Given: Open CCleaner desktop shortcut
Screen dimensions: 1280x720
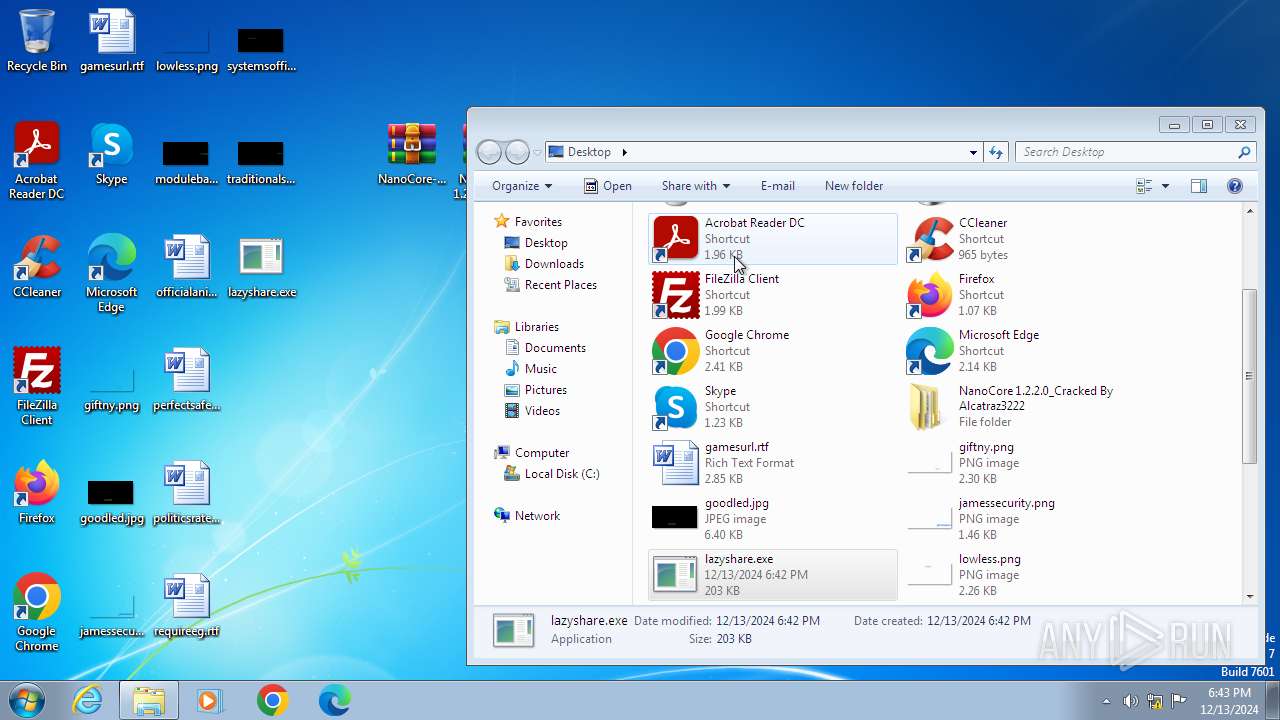Looking at the screenshot, I should [37, 267].
